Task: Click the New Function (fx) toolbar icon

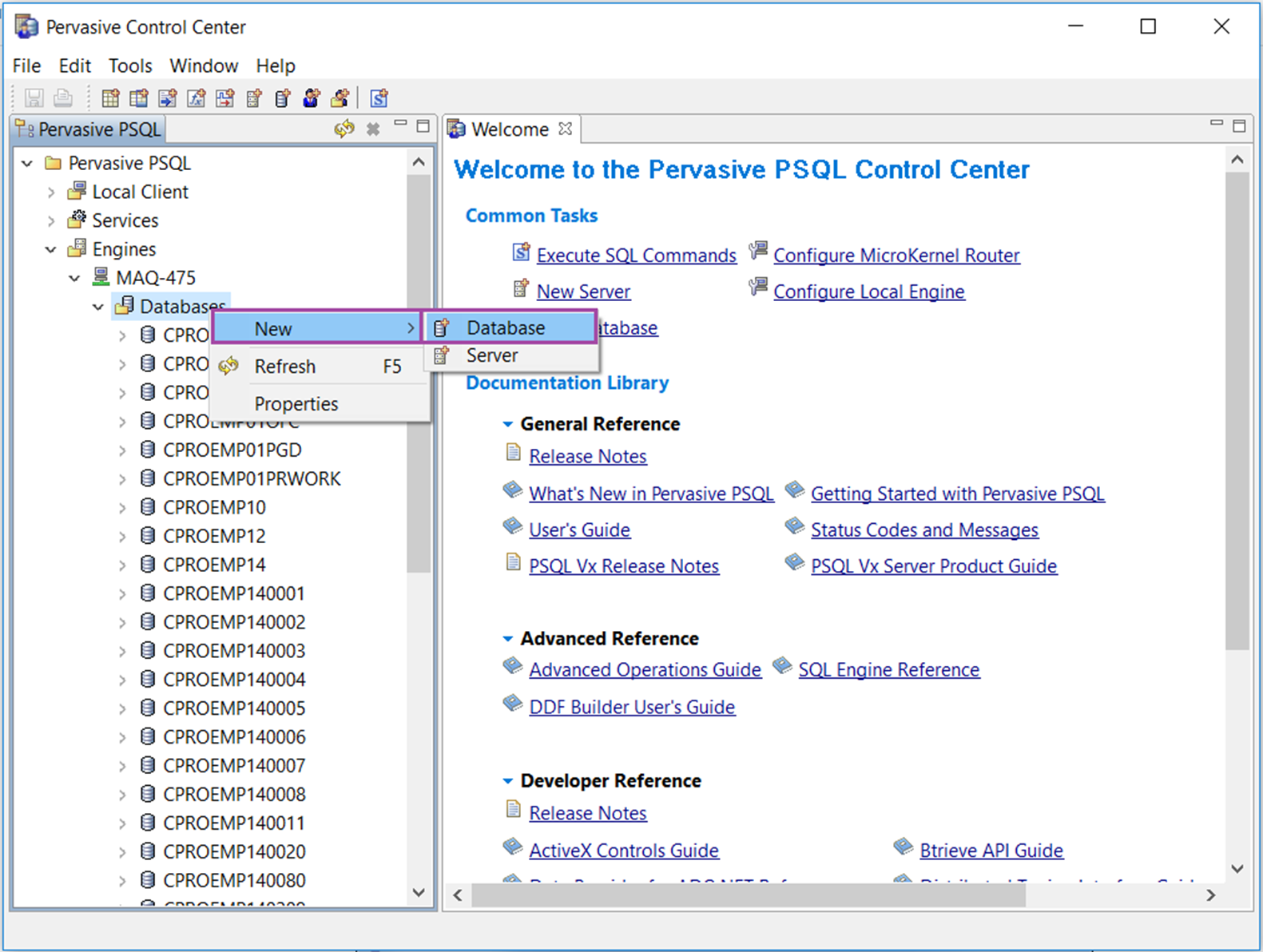Action: point(197,98)
